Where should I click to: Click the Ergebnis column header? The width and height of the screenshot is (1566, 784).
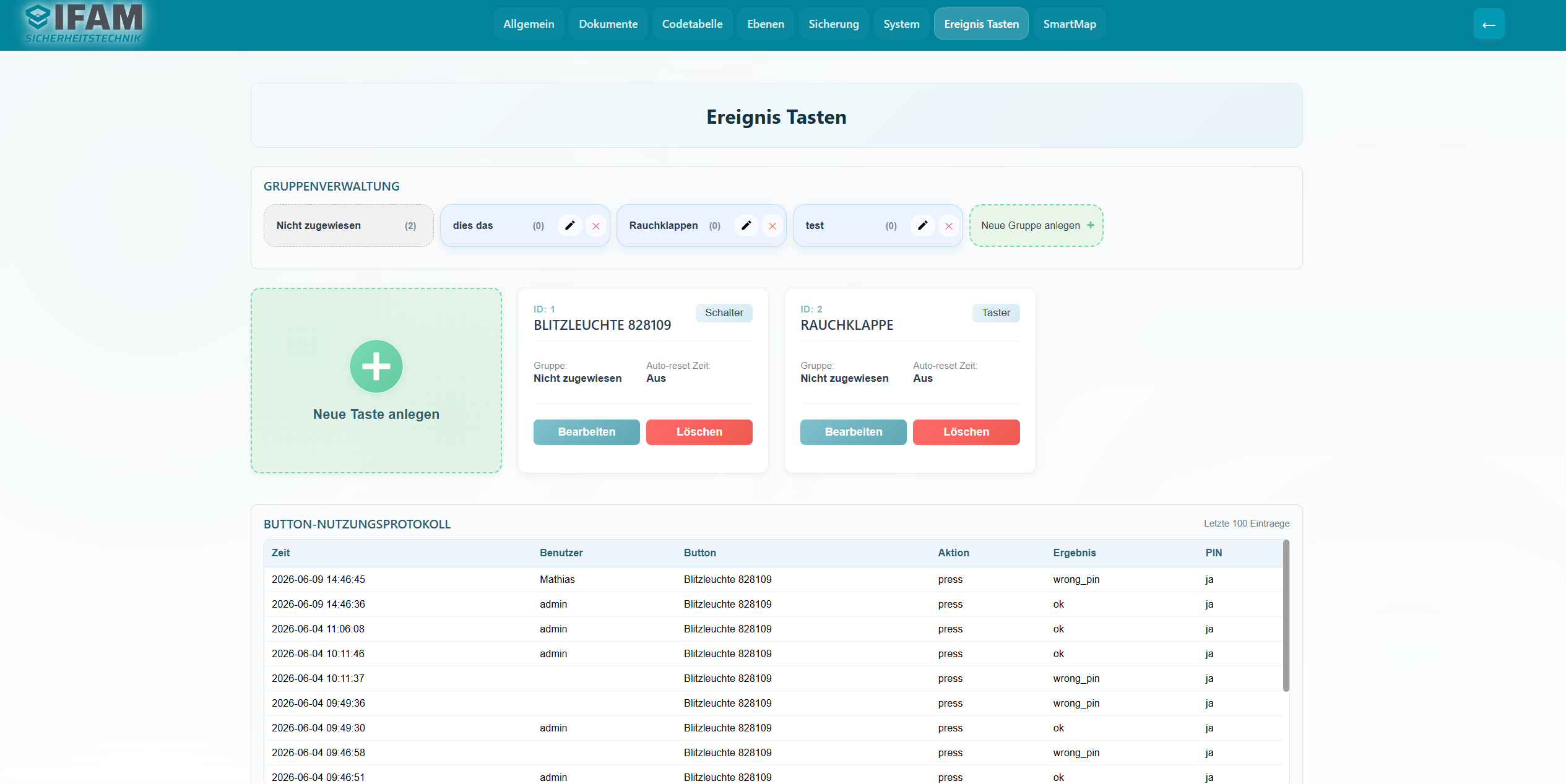click(x=1075, y=553)
